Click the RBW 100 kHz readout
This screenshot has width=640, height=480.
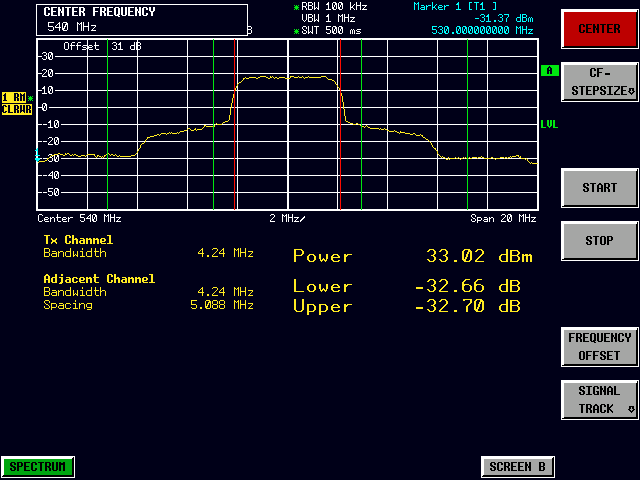(x=334, y=7)
